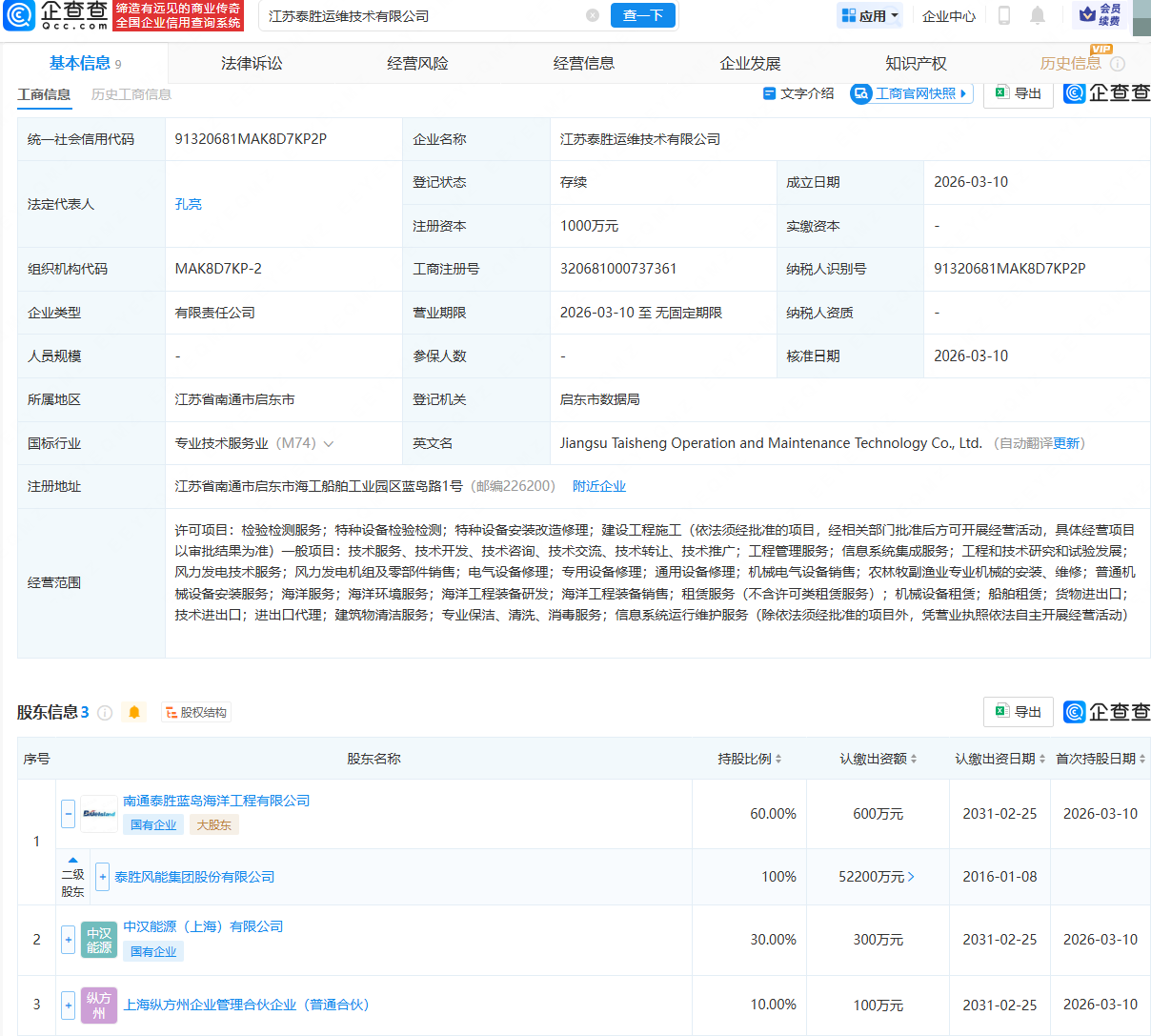Click 附近企业 next to registered address
The width and height of the screenshot is (1151, 1036).
click(599, 486)
